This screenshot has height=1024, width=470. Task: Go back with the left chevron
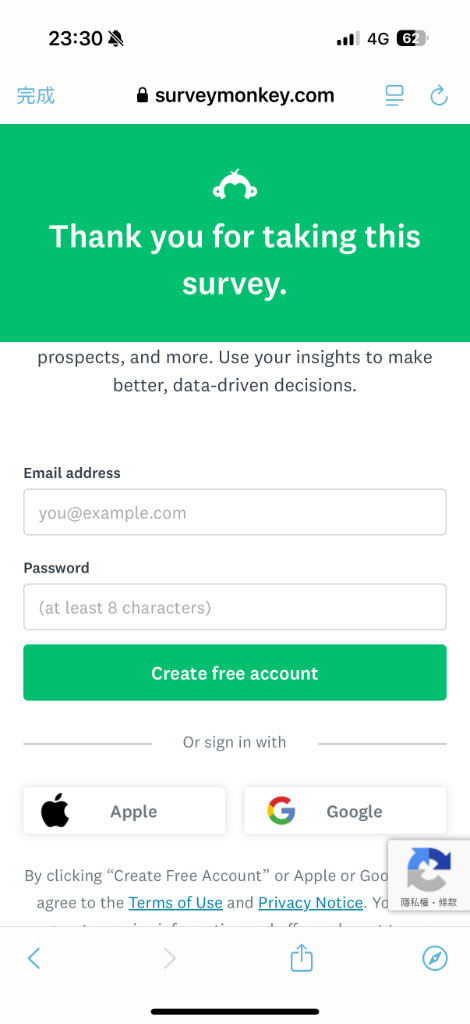coord(34,959)
